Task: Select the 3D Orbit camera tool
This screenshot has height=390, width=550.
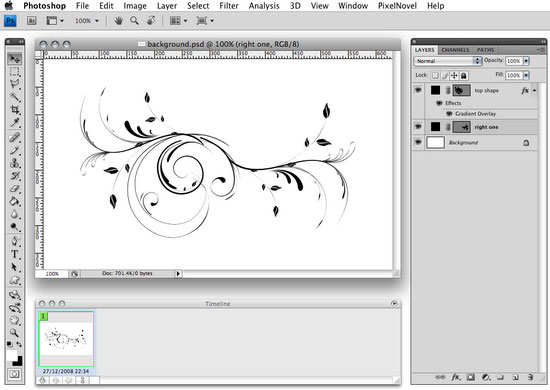Action: pyautogui.click(x=14, y=308)
